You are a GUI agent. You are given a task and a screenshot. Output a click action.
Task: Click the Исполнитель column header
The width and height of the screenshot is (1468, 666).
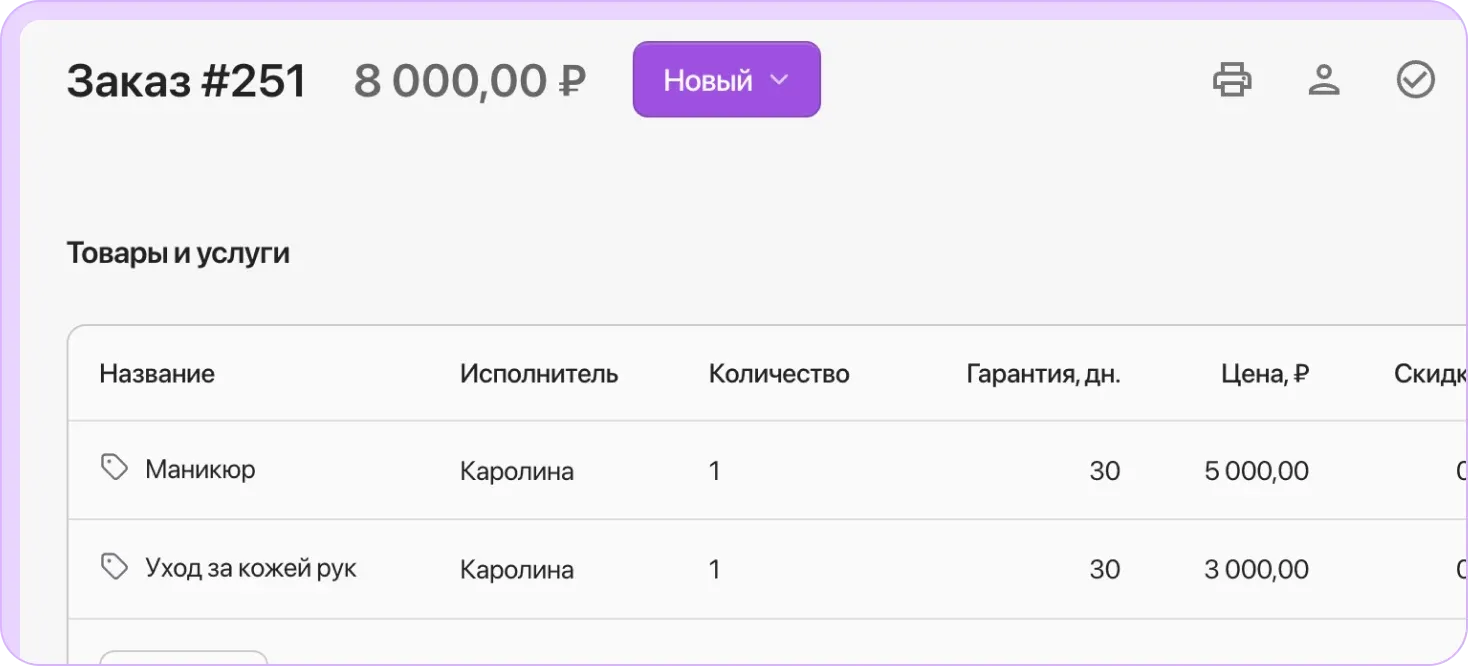coord(538,373)
